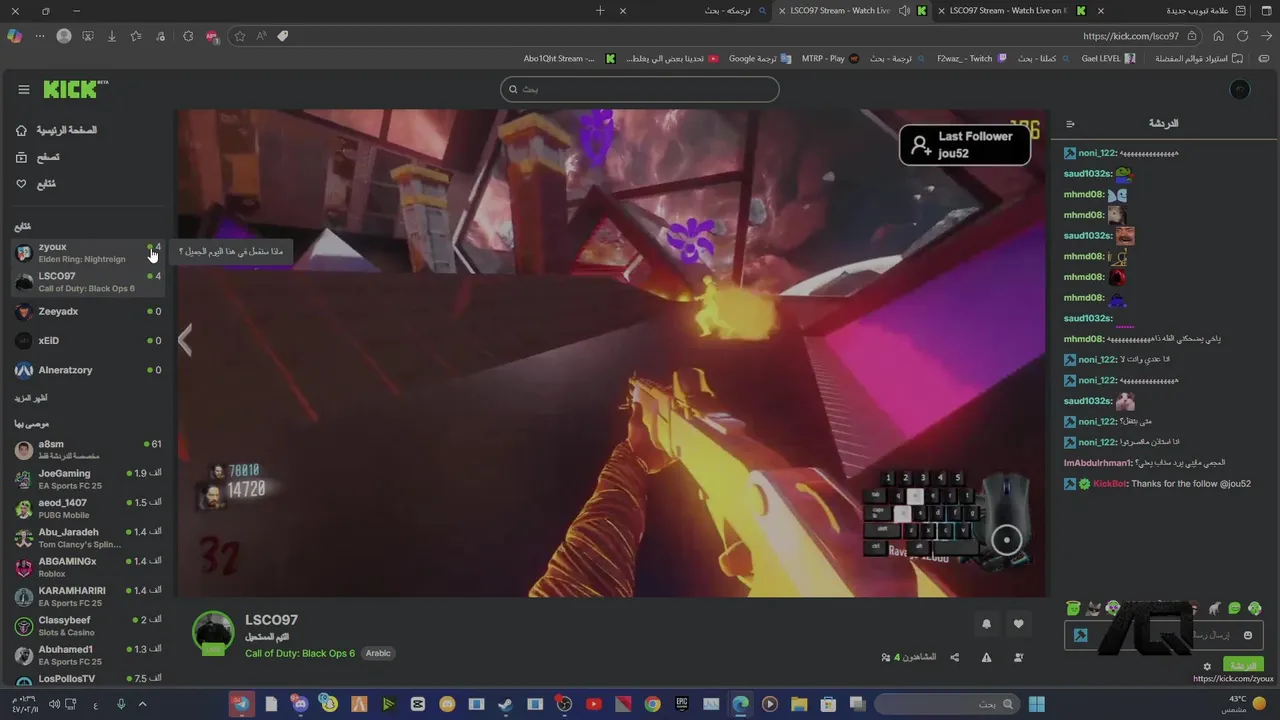Image resolution: width=1280 pixels, height=720 pixels.
Task: Open Gael LEVEL bookmark
Action: pos(1108,59)
